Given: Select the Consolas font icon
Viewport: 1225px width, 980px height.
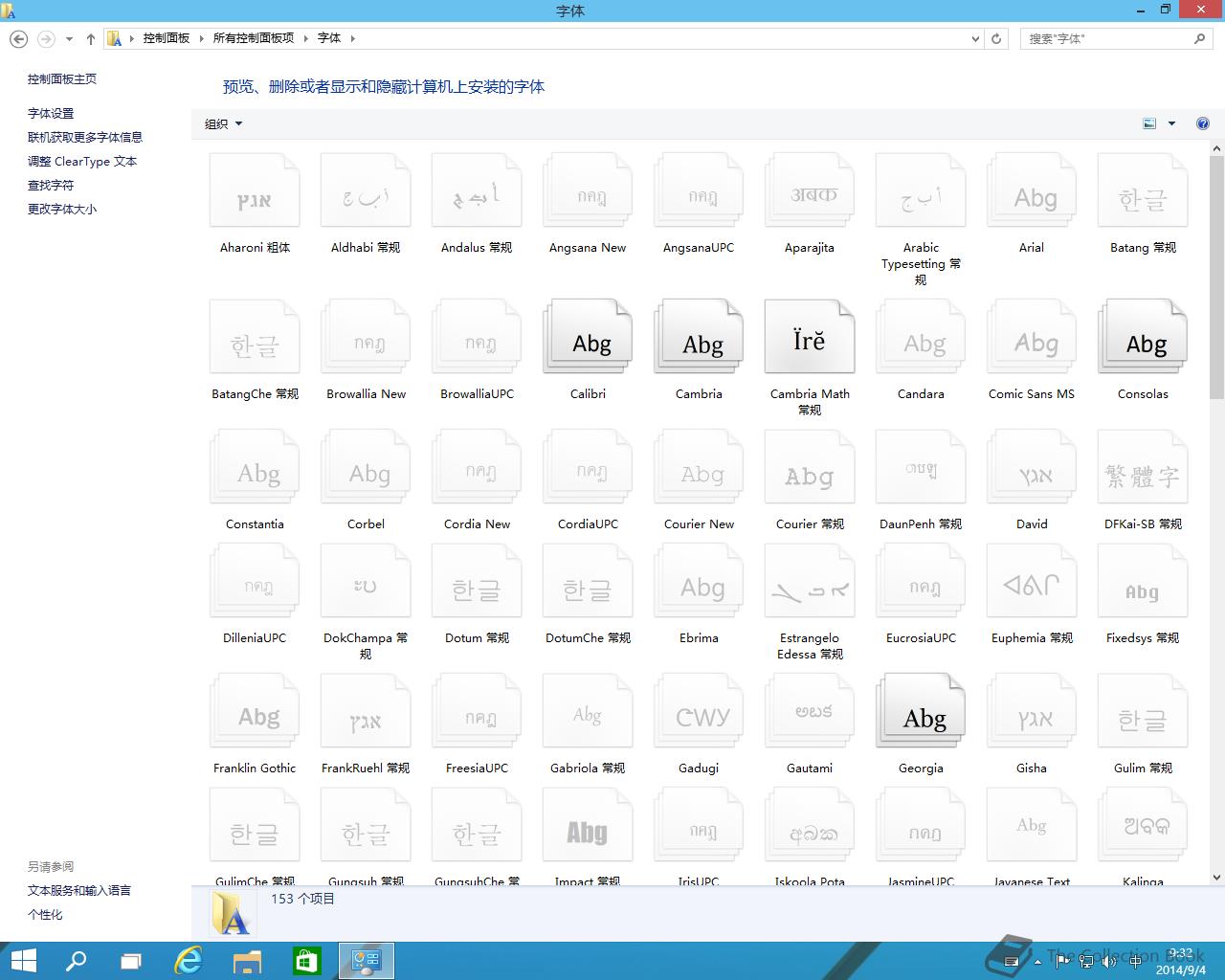Looking at the screenshot, I should pyautogui.click(x=1143, y=337).
